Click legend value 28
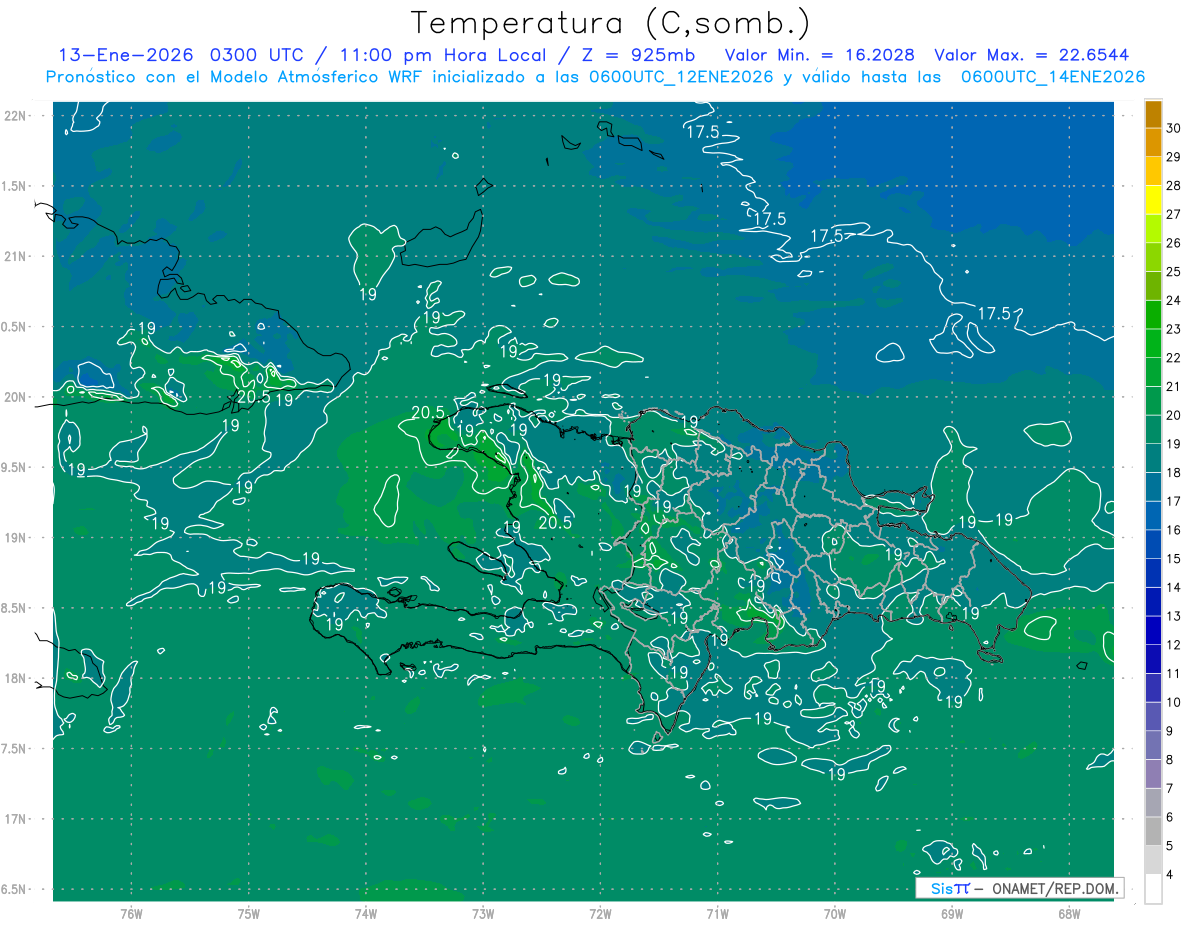 [x=1173, y=185]
